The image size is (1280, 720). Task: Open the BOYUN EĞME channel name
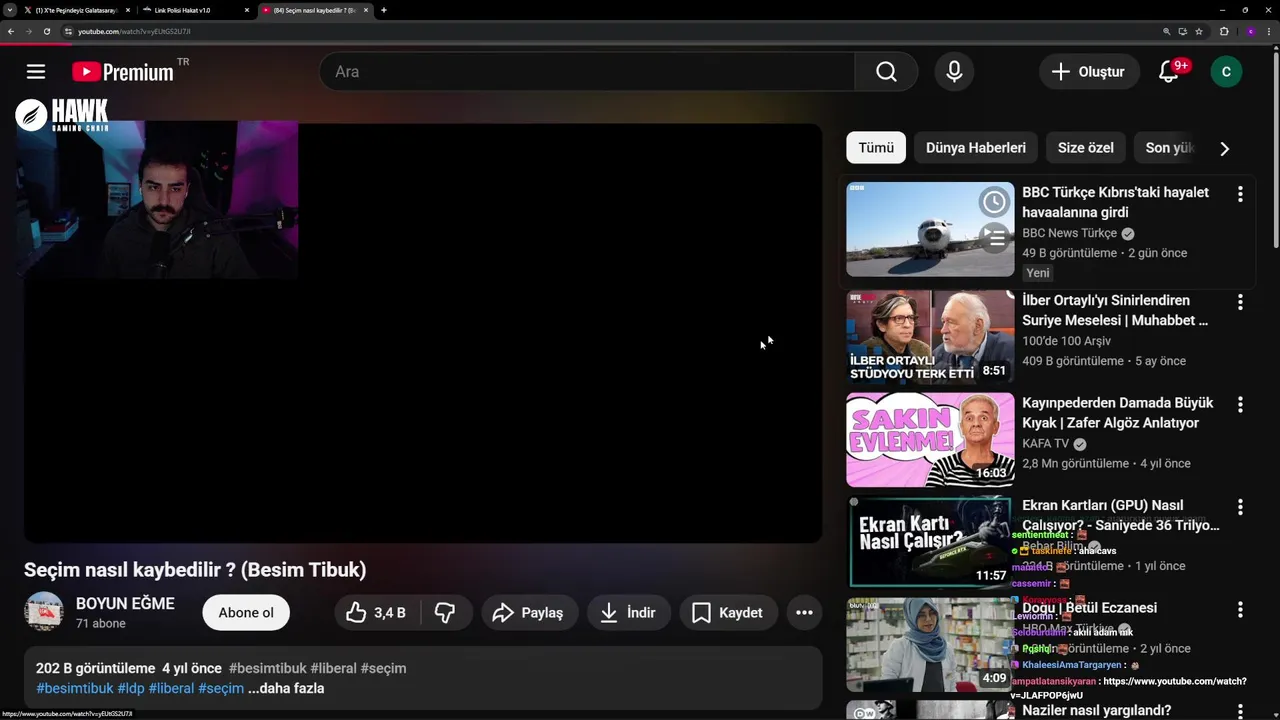tap(125, 603)
